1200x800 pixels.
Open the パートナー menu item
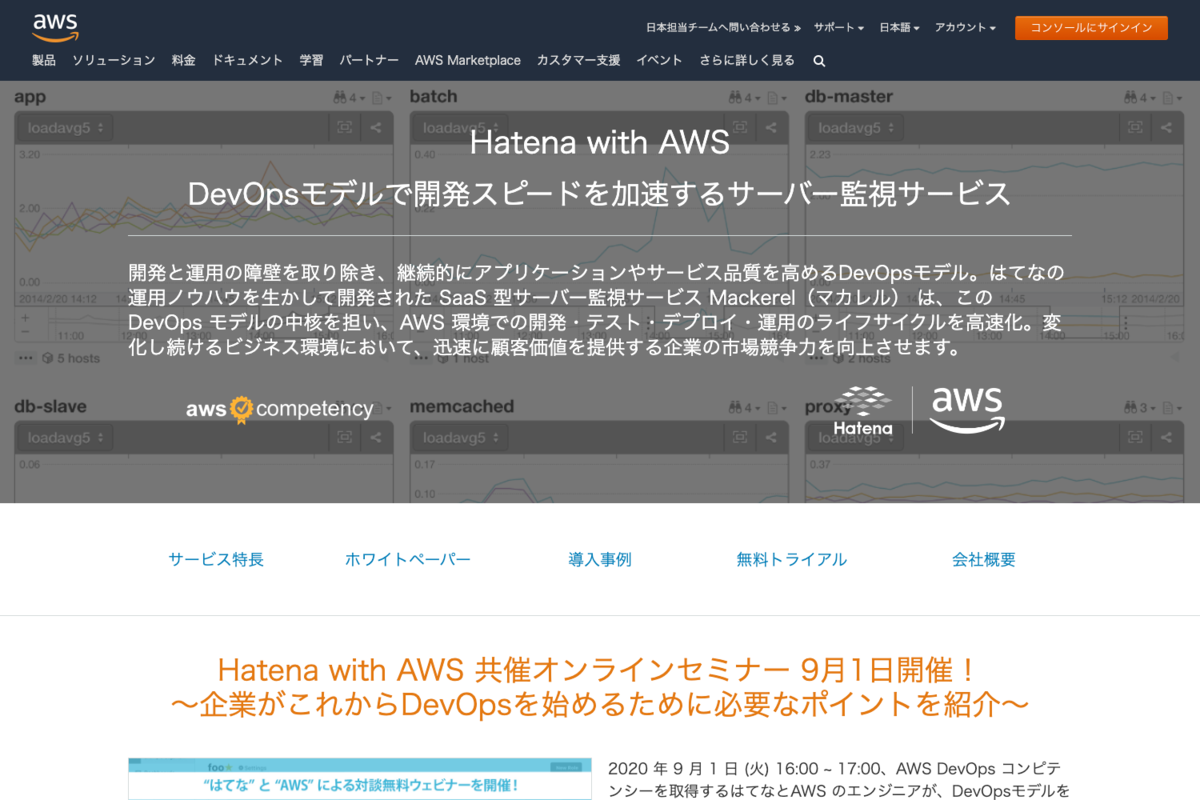point(369,60)
